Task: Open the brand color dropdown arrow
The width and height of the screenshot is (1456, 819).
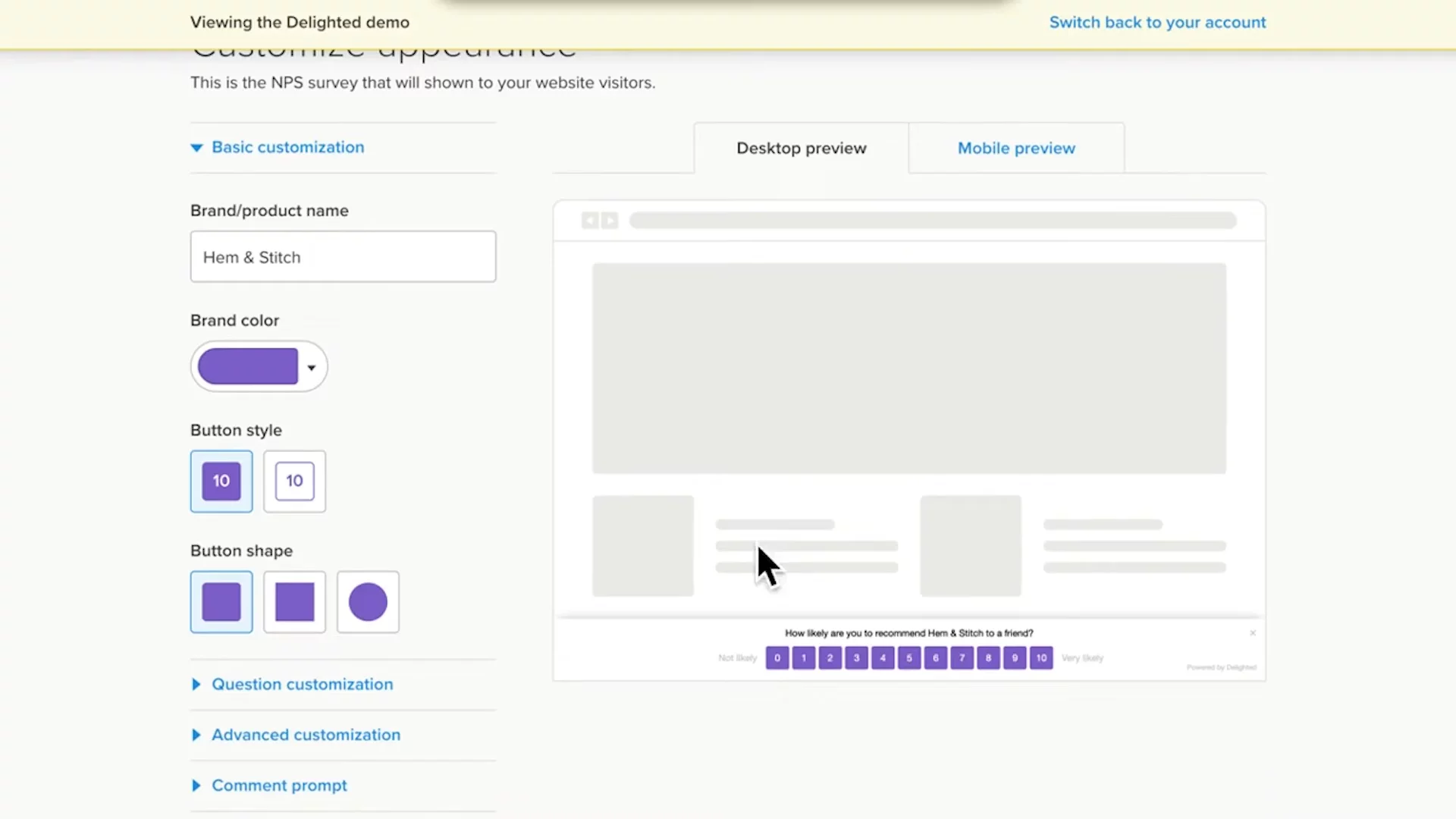Action: pos(311,368)
